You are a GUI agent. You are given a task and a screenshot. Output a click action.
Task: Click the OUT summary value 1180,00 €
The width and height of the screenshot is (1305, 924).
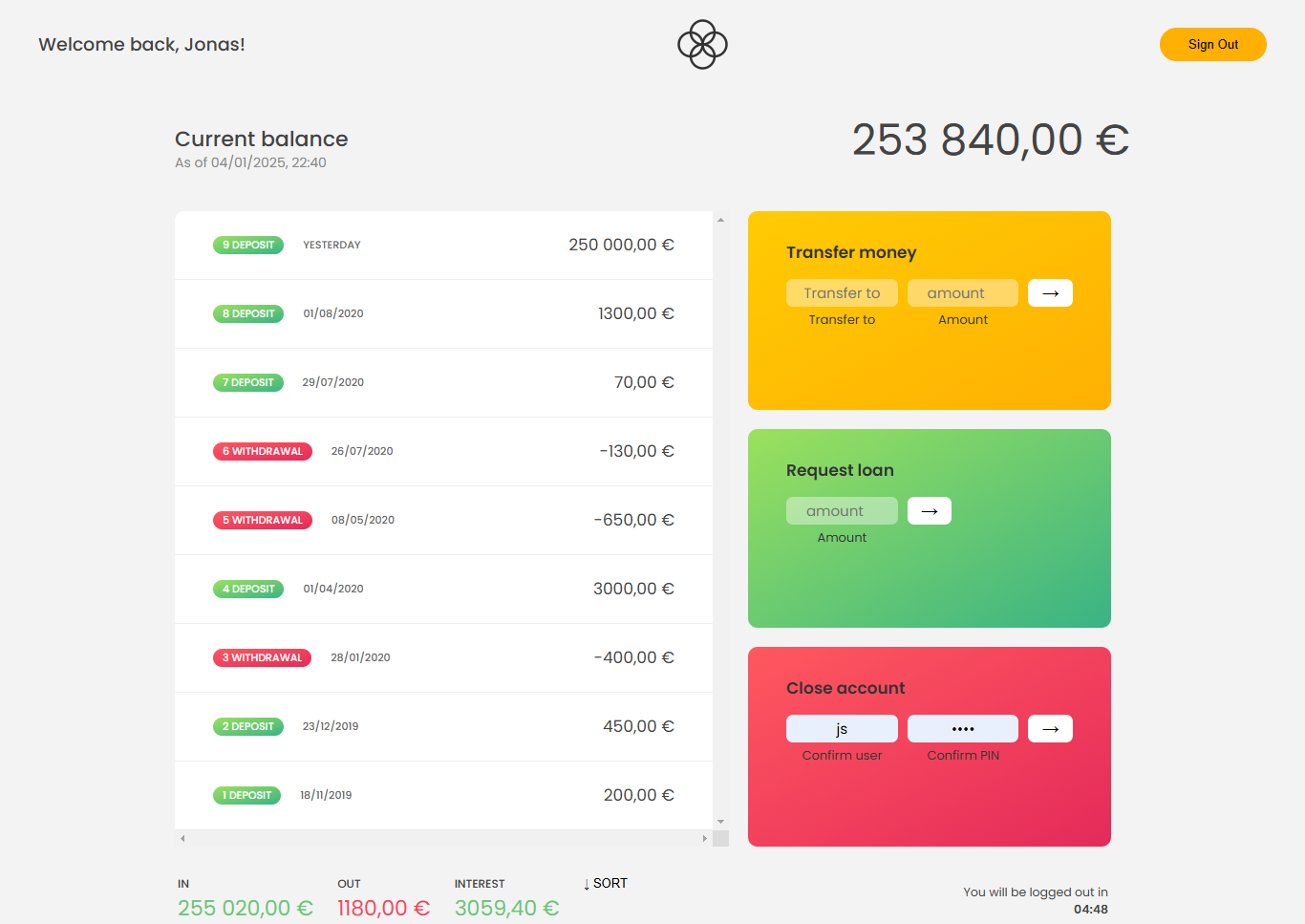tap(383, 908)
